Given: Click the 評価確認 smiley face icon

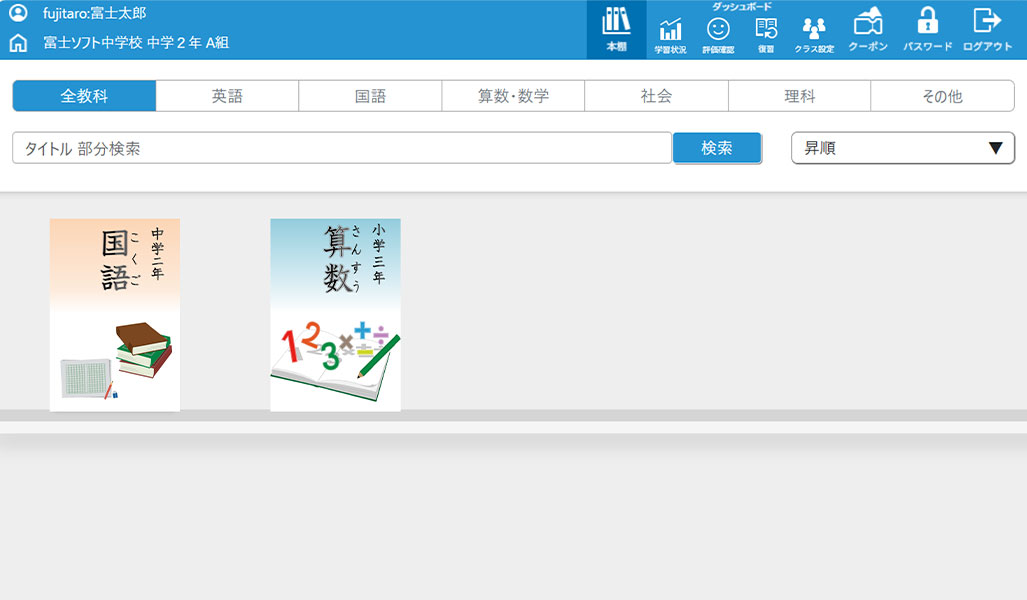Looking at the screenshot, I should point(718,33).
